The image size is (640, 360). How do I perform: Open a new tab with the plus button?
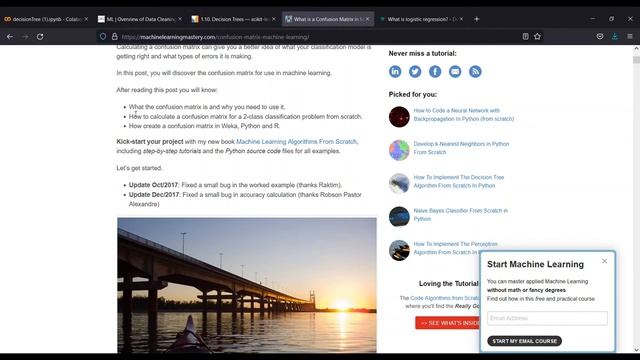476,19
